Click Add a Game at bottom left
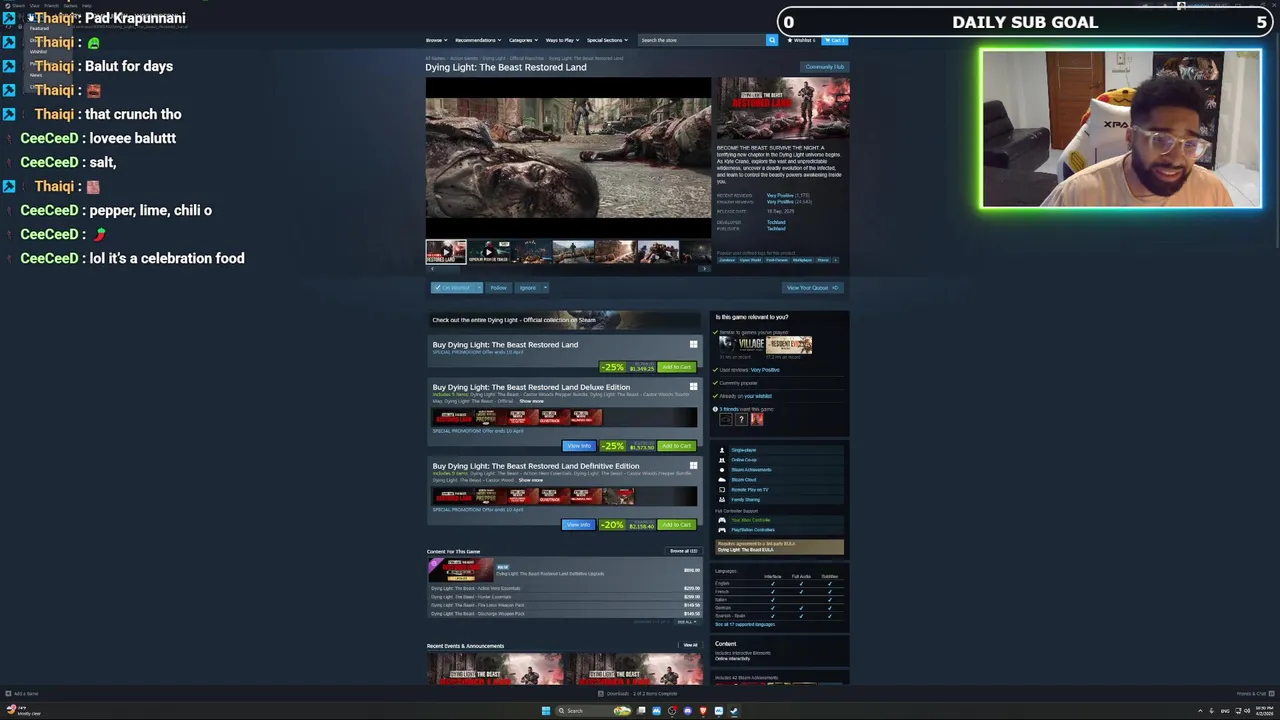 tap(23, 693)
